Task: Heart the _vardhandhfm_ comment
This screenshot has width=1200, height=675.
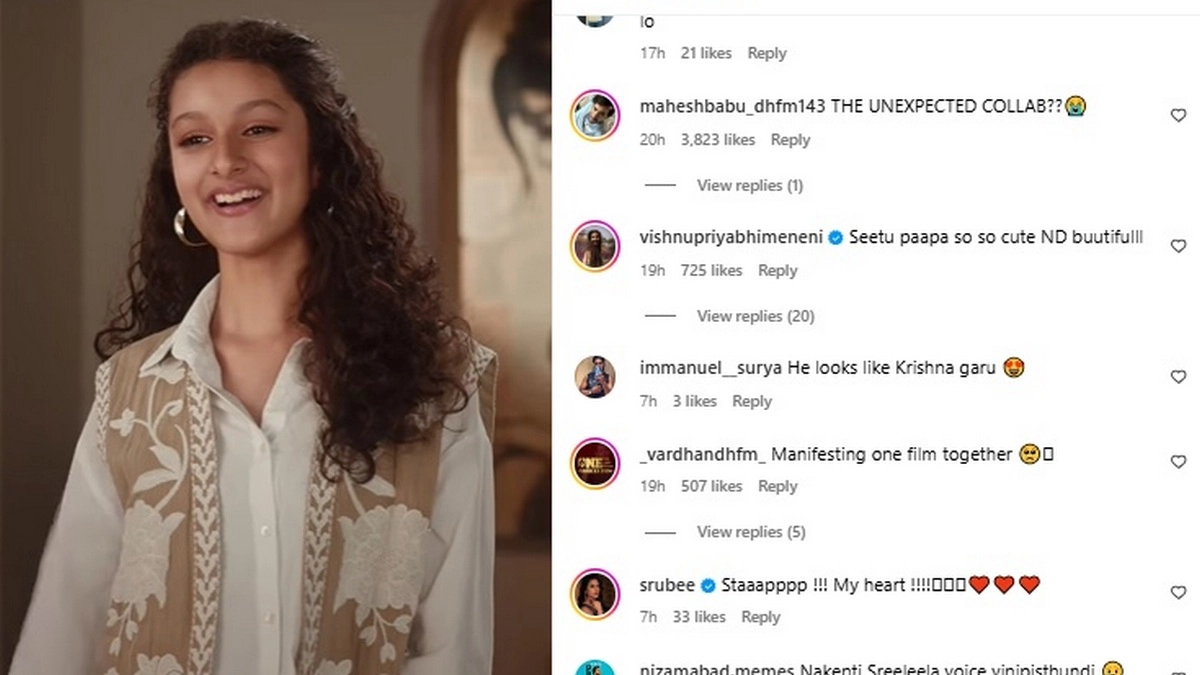Action: (x=1178, y=462)
